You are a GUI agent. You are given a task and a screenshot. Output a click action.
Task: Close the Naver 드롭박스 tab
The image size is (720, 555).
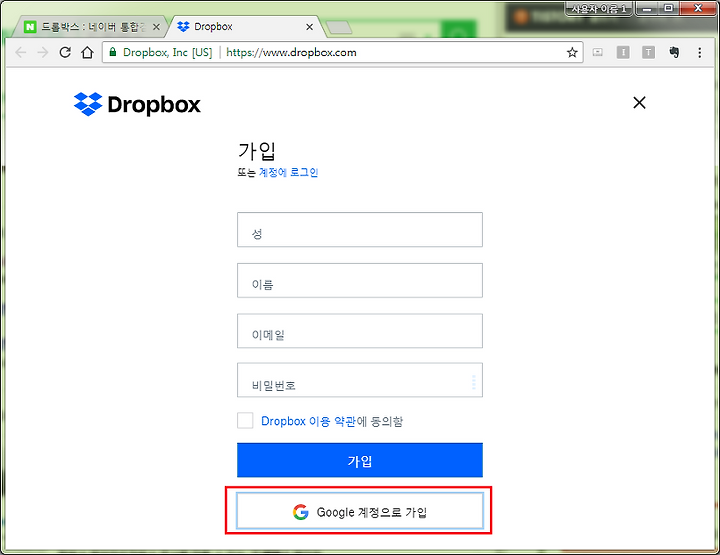point(156,27)
